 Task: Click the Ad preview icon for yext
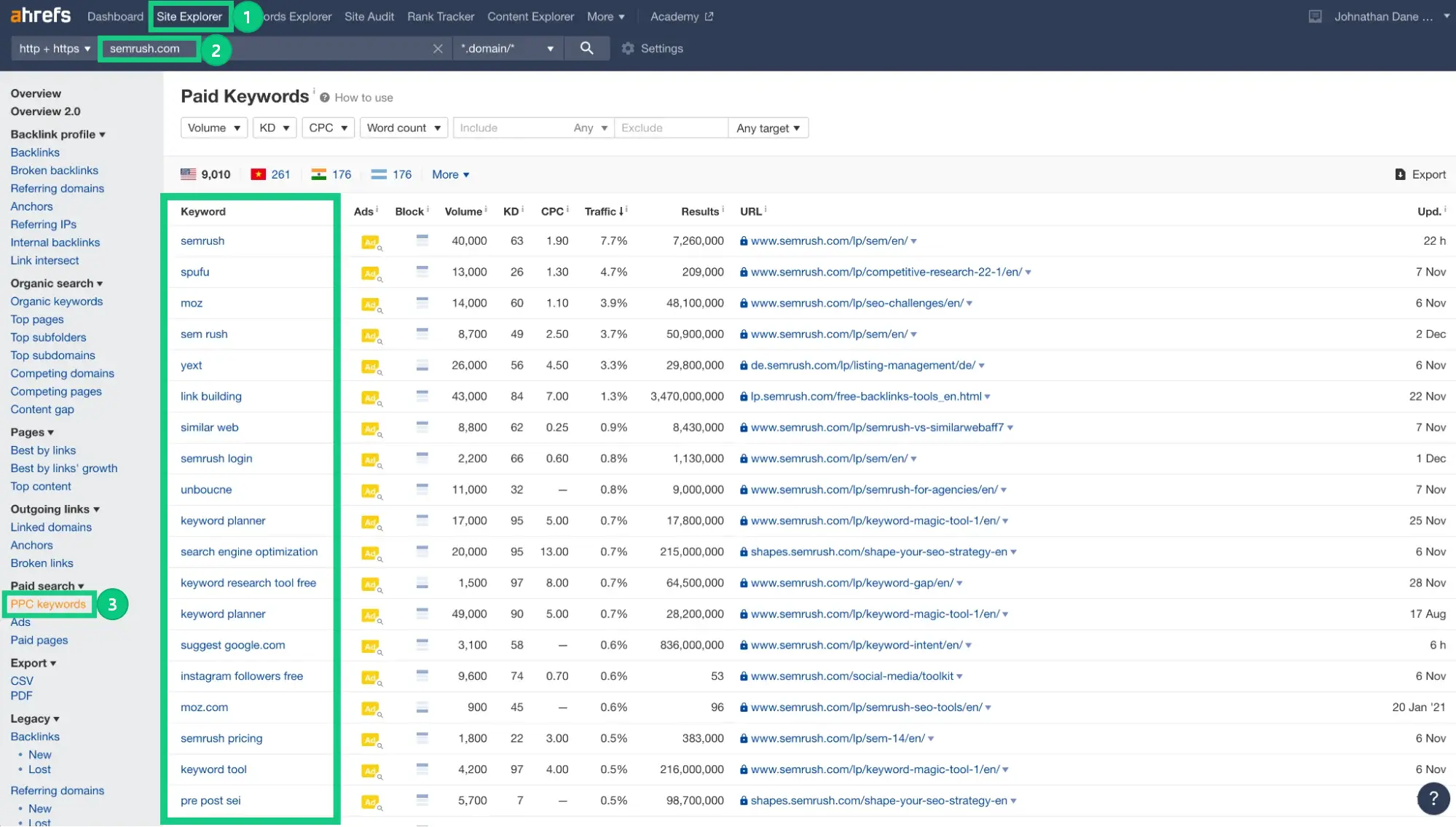click(x=371, y=367)
